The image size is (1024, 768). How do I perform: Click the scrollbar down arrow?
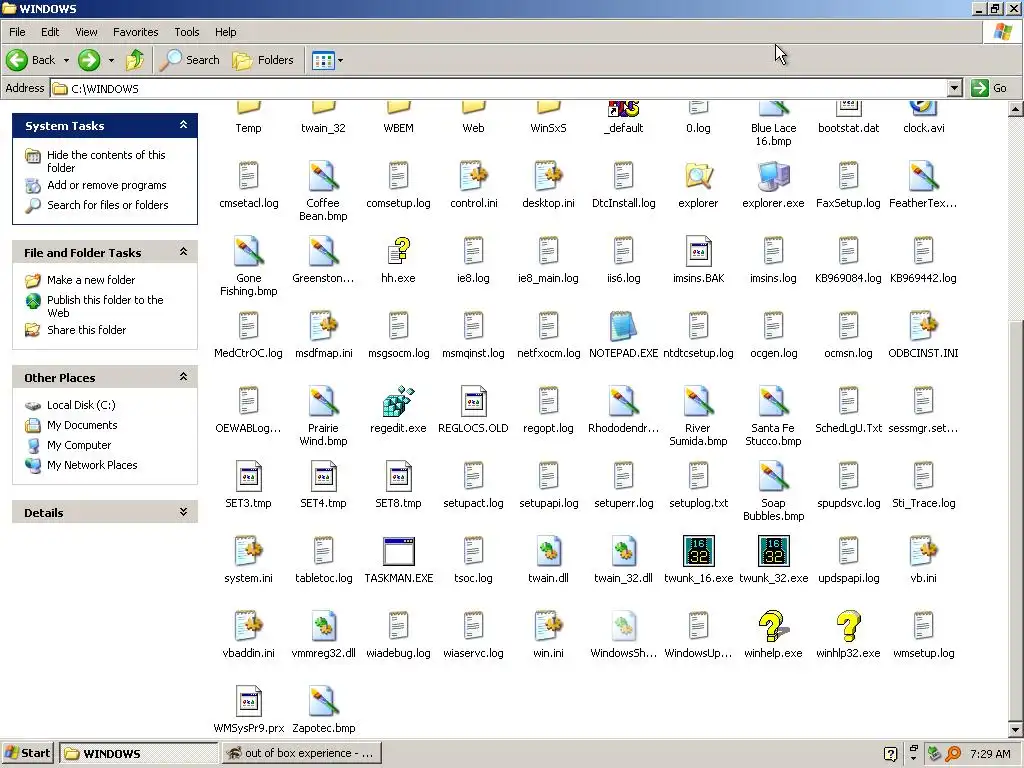pyautogui.click(x=1016, y=729)
